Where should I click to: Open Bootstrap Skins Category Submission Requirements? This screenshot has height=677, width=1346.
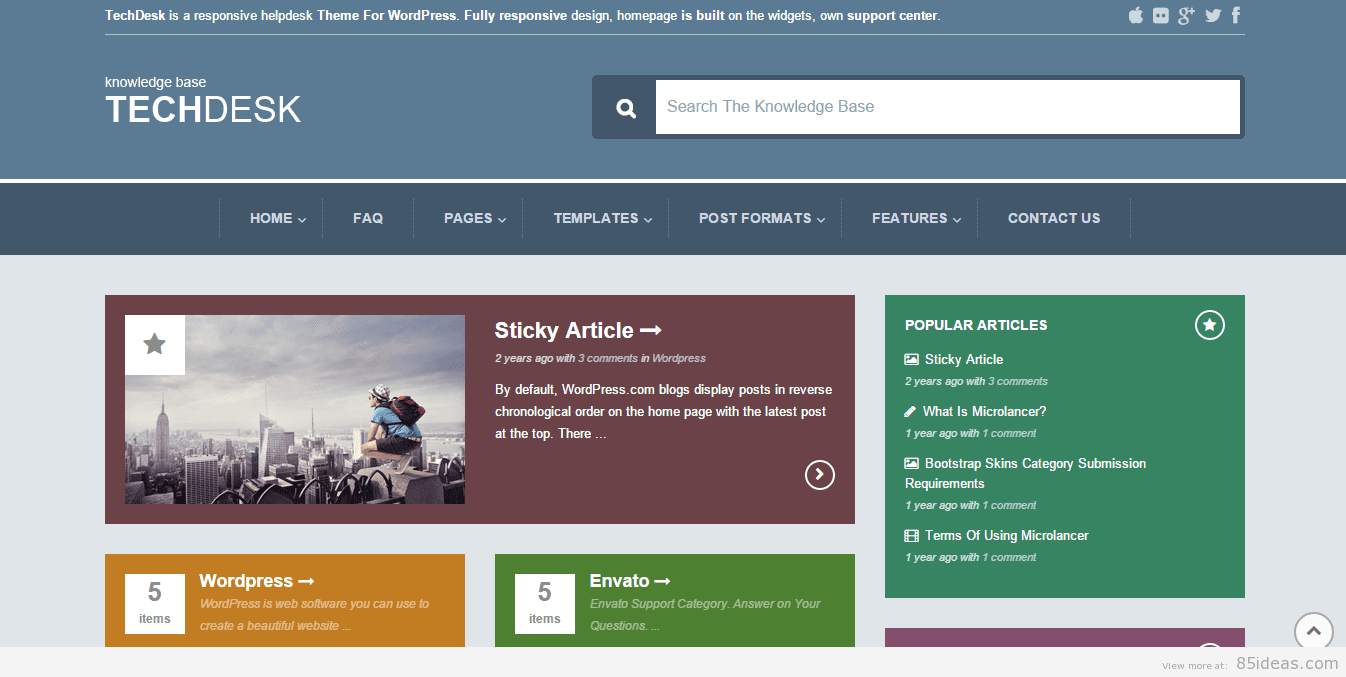[x=1026, y=473]
